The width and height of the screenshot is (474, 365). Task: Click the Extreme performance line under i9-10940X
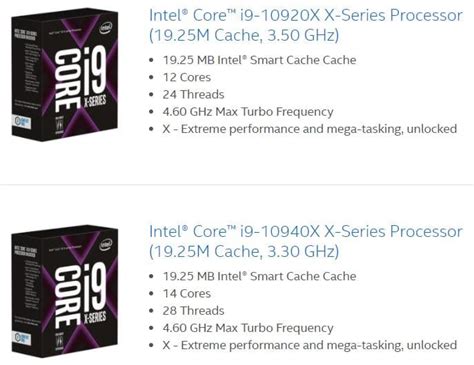310,345
